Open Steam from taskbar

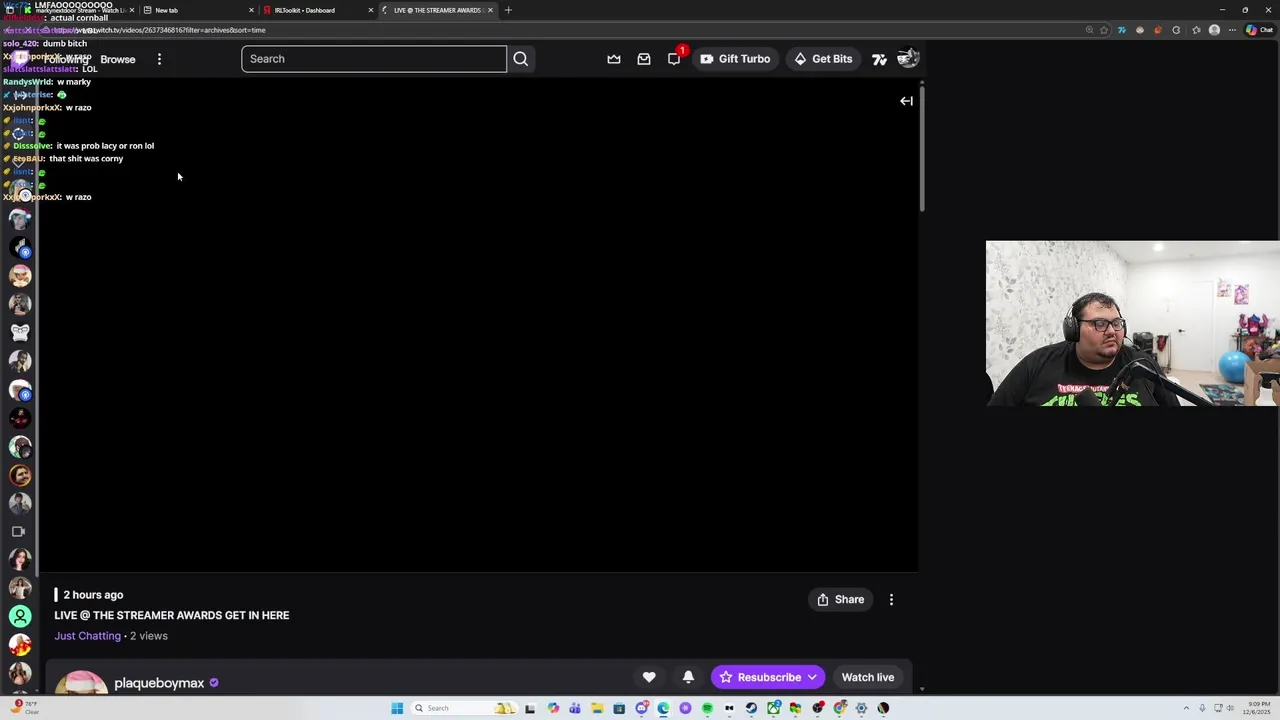click(x=751, y=708)
